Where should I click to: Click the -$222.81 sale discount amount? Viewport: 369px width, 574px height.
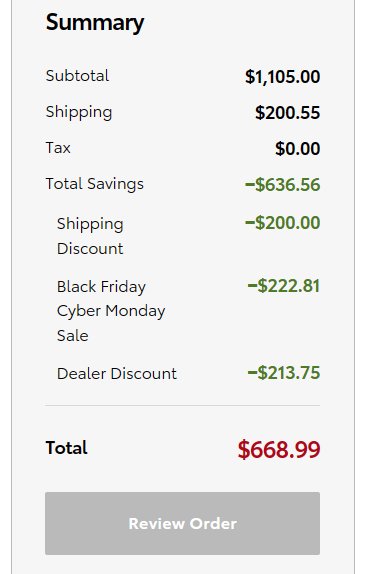click(284, 286)
